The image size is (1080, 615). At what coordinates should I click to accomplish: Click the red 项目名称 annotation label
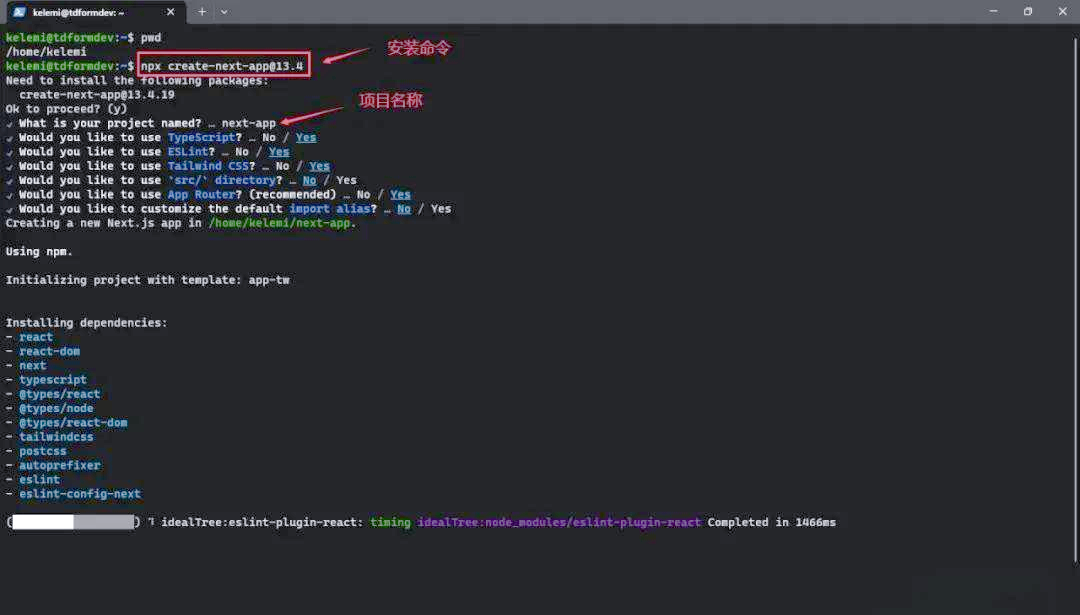pyautogui.click(x=392, y=100)
